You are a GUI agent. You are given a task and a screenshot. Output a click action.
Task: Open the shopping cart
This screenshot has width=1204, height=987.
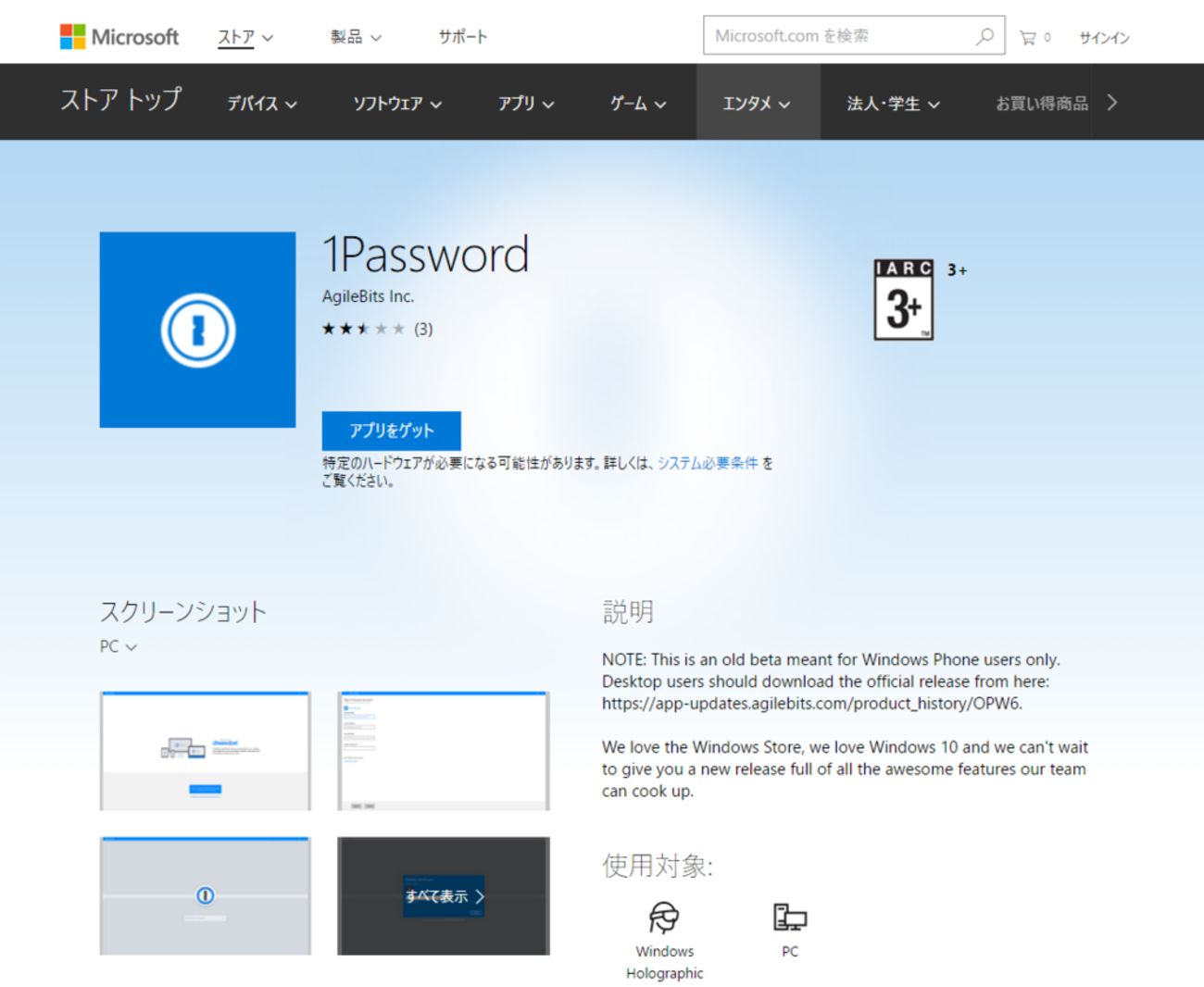coord(1035,38)
